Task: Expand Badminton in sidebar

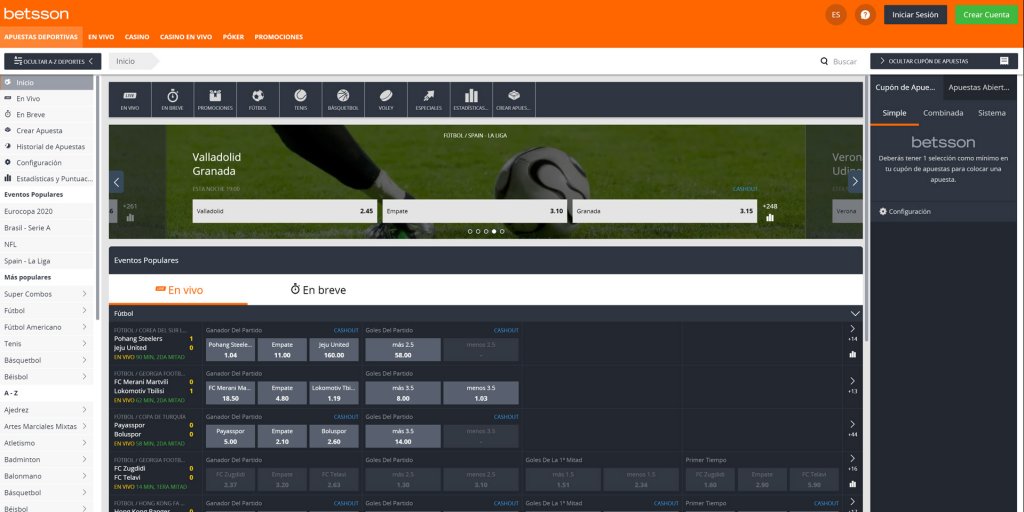Action: click(x=84, y=459)
